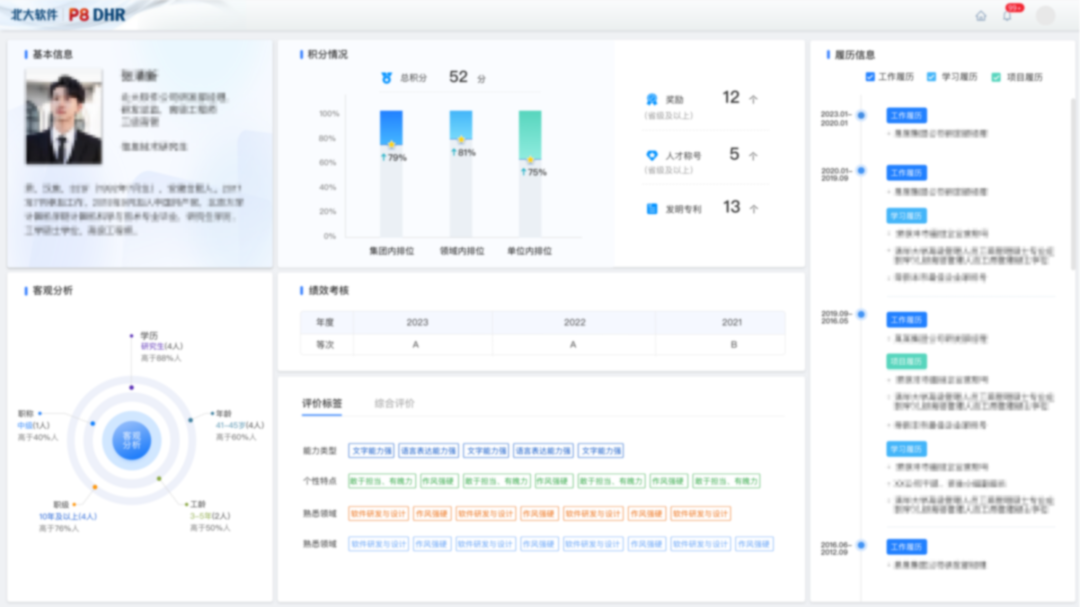The image size is (1080, 607).
Task: Click the 总积分 medal icon
Action: click(386, 77)
